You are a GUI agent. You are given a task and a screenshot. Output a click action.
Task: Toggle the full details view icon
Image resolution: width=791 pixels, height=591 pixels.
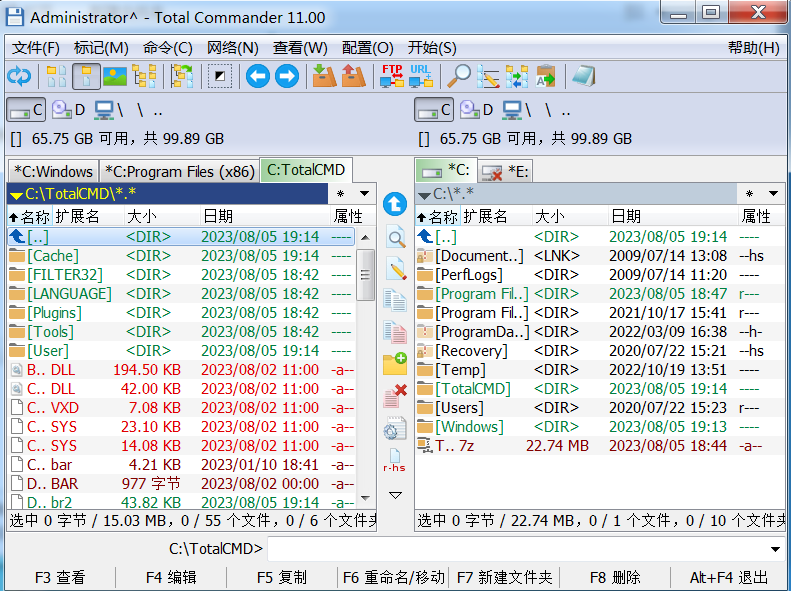(86, 76)
